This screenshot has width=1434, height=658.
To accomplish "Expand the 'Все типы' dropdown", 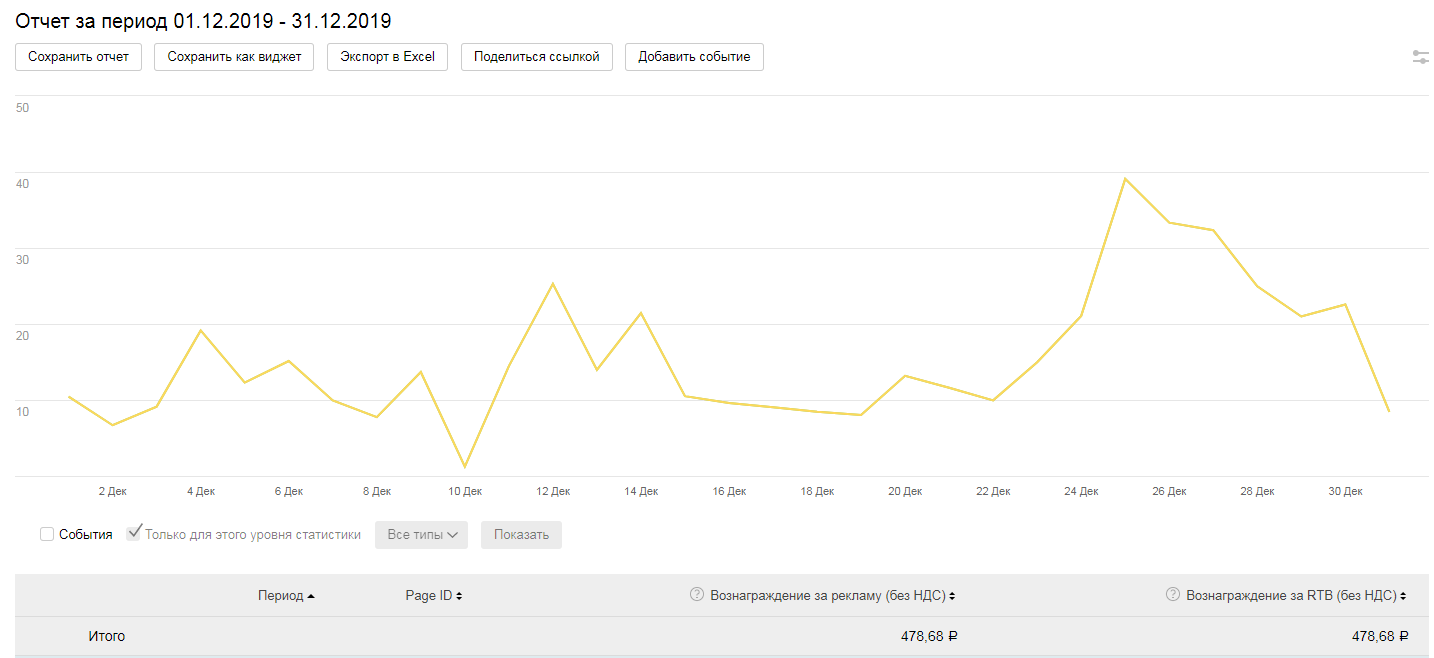I will tap(421, 535).
